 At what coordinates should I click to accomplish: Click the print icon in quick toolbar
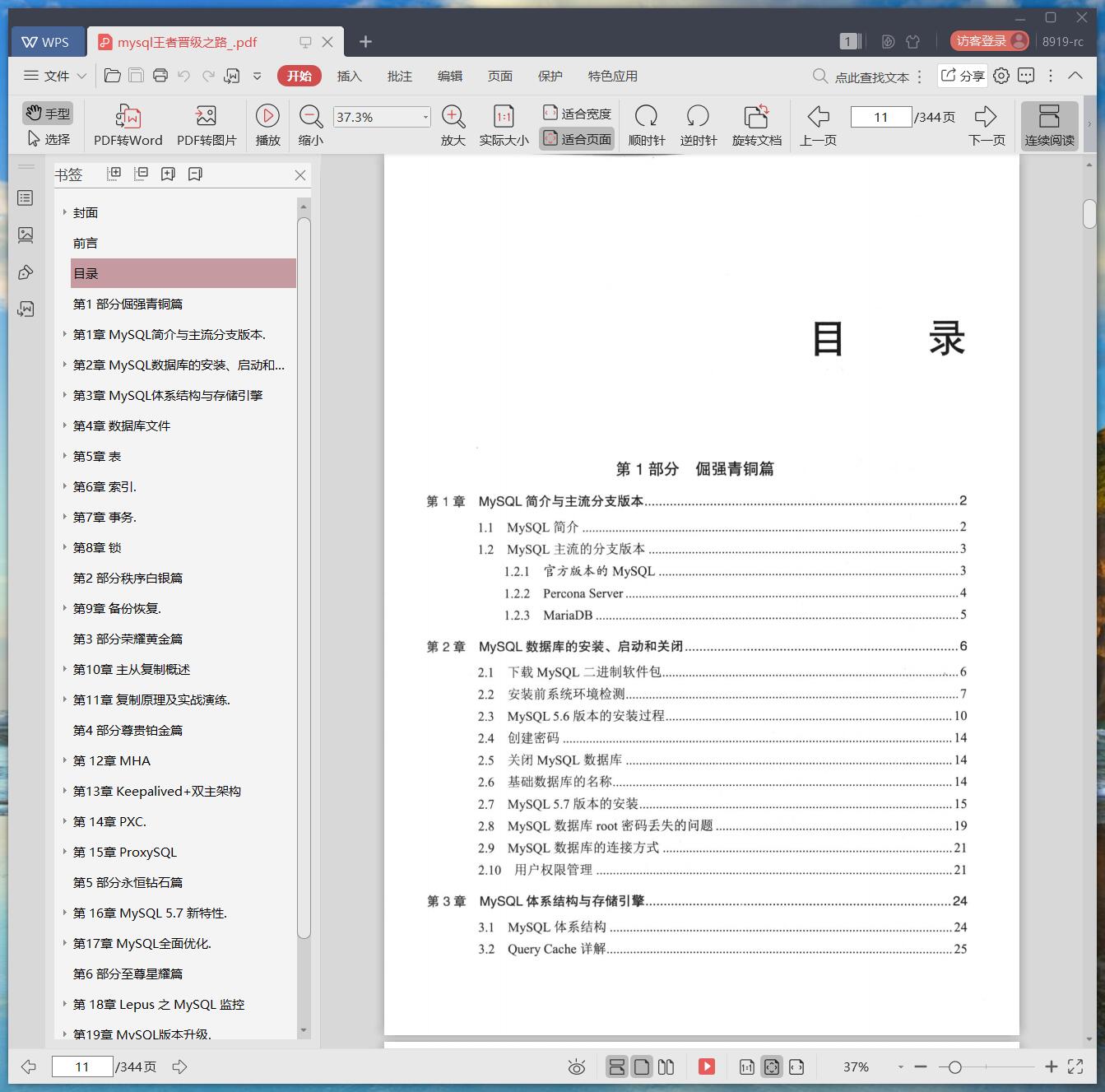(x=160, y=76)
